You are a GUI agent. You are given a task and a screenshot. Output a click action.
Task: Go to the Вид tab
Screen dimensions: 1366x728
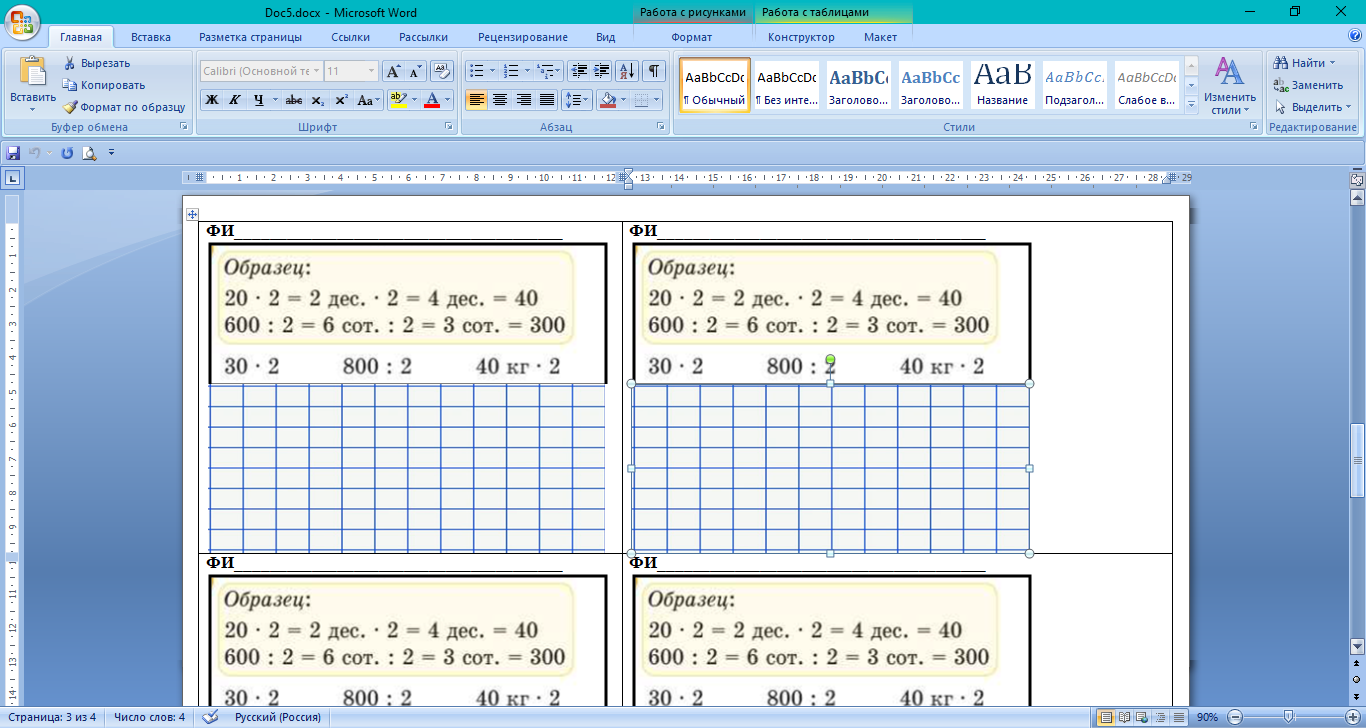(x=606, y=37)
